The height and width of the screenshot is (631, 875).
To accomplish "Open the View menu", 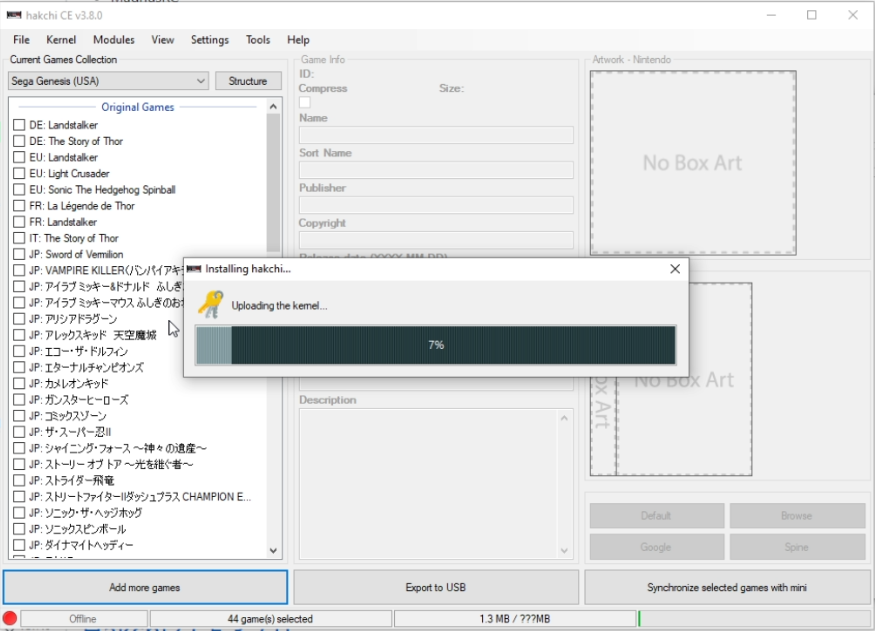I will tap(162, 40).
